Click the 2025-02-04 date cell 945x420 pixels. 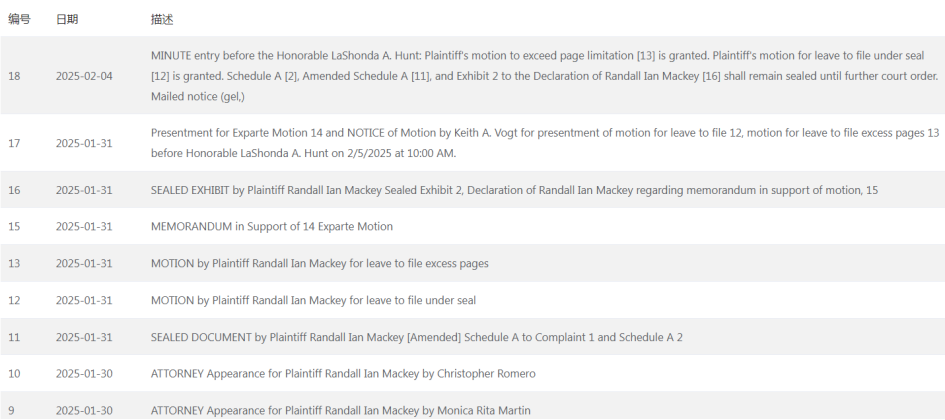[84, 76]
